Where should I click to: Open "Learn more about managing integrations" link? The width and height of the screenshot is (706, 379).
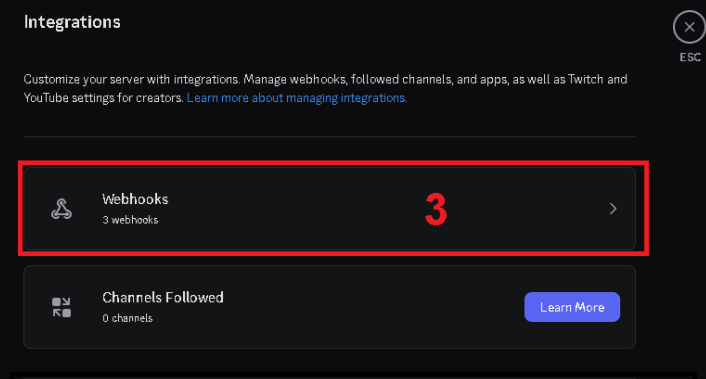coord(297,98)
